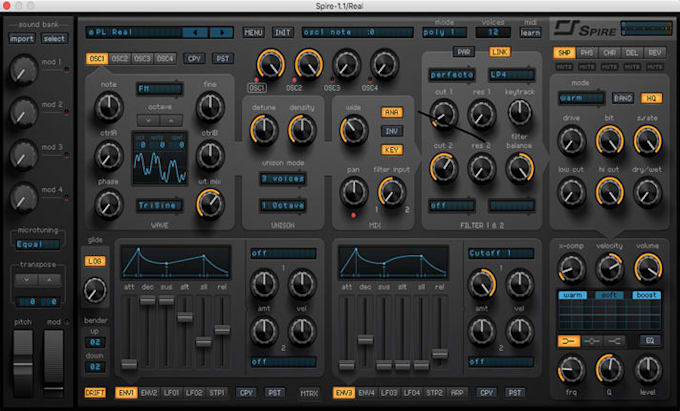Click the OSC3 mix level knob
This screenshot has height=411, width=680.
(346, 64)
